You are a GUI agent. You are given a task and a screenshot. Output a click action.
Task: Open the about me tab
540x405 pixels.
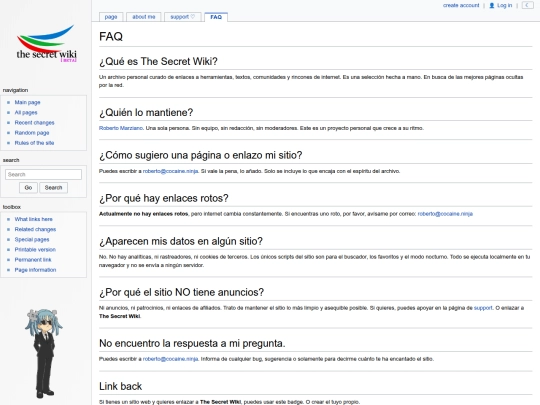144,17
